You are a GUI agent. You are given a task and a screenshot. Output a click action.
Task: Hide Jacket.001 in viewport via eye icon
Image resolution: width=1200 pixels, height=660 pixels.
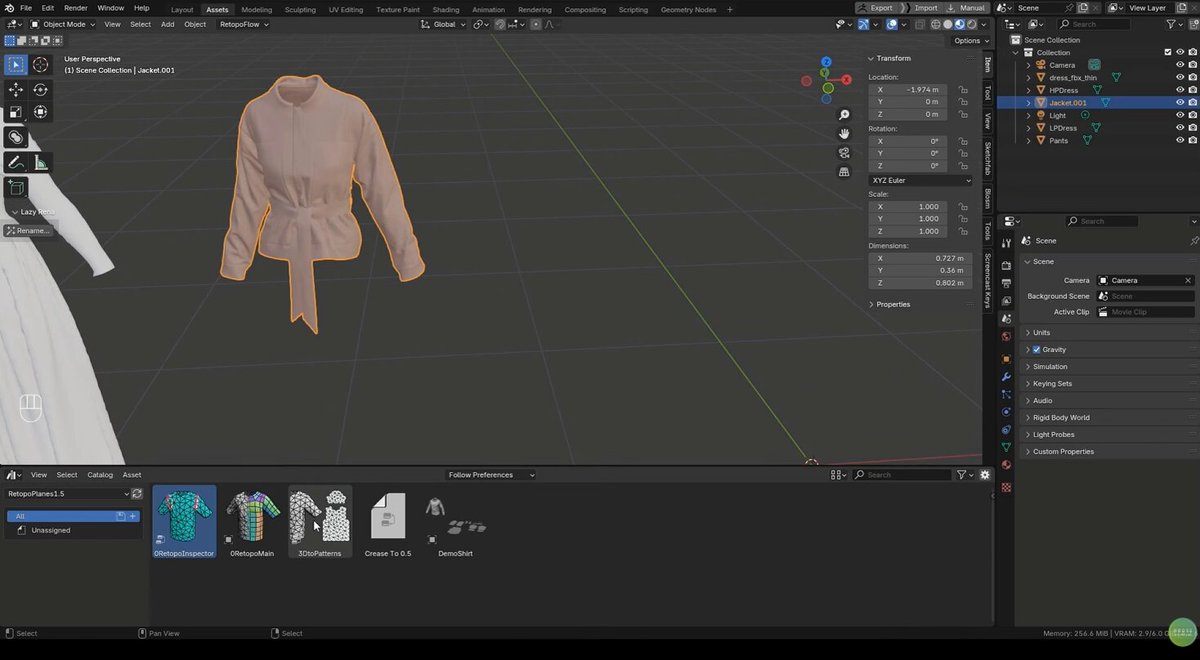coord(1180,102)
